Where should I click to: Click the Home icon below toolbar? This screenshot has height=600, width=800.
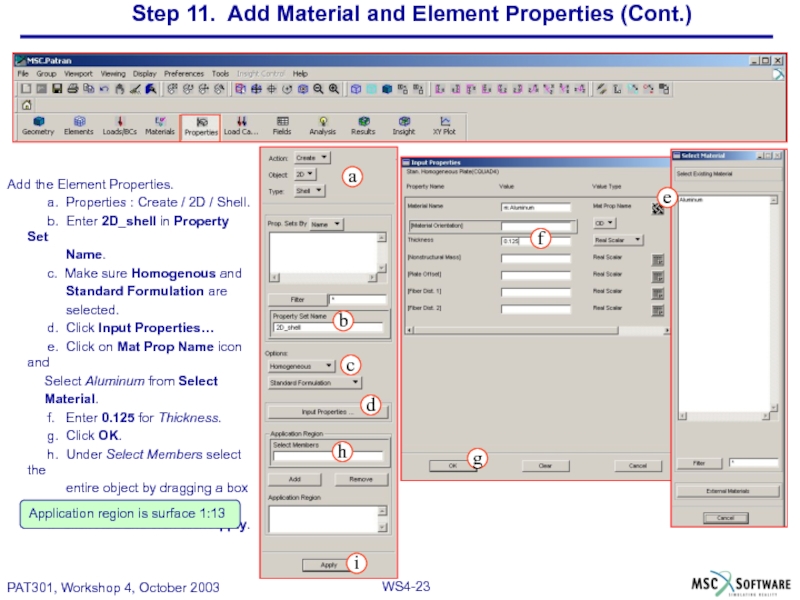27,105
